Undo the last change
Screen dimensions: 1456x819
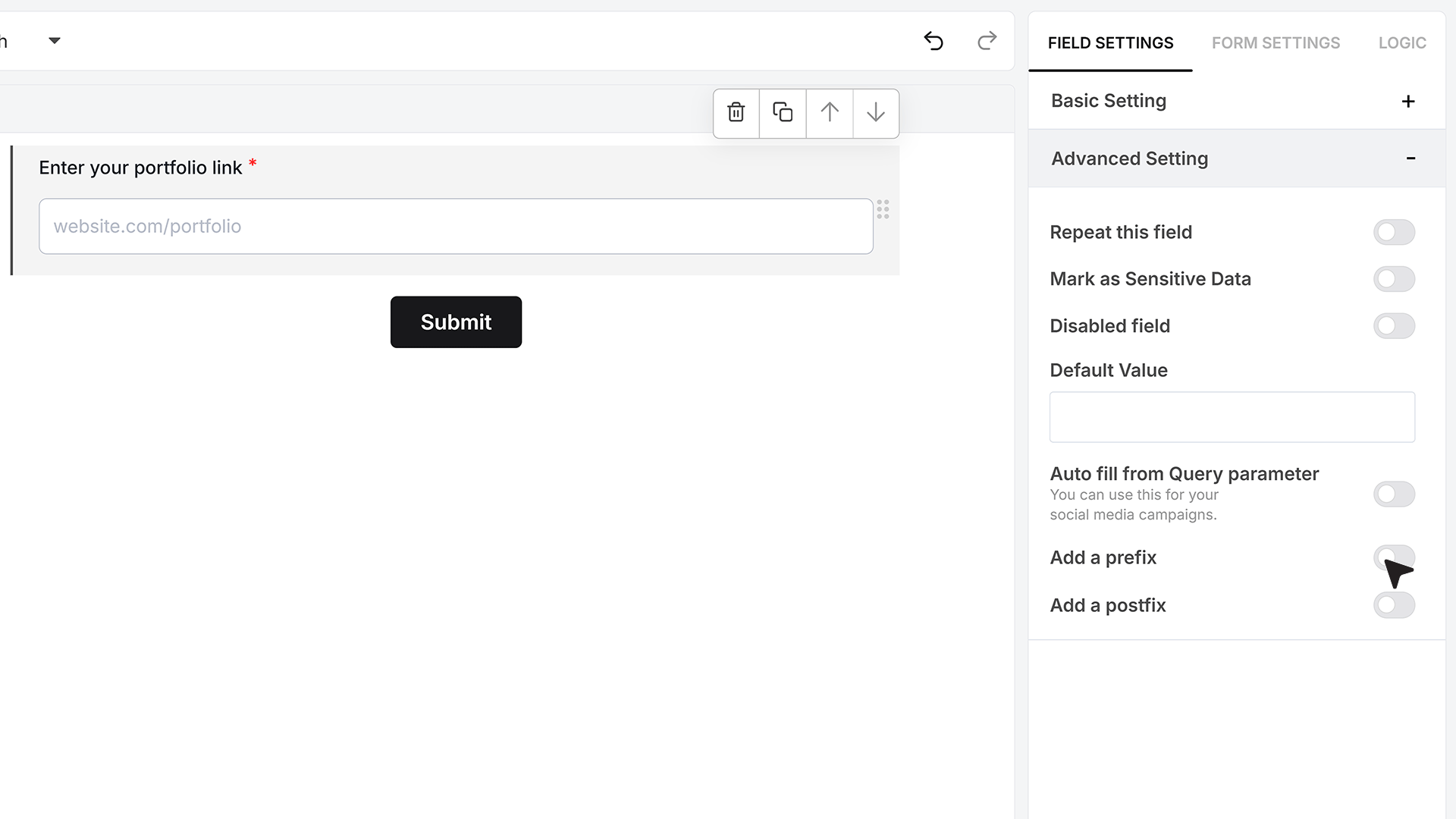pyautogui.click(x=934, y=41)
